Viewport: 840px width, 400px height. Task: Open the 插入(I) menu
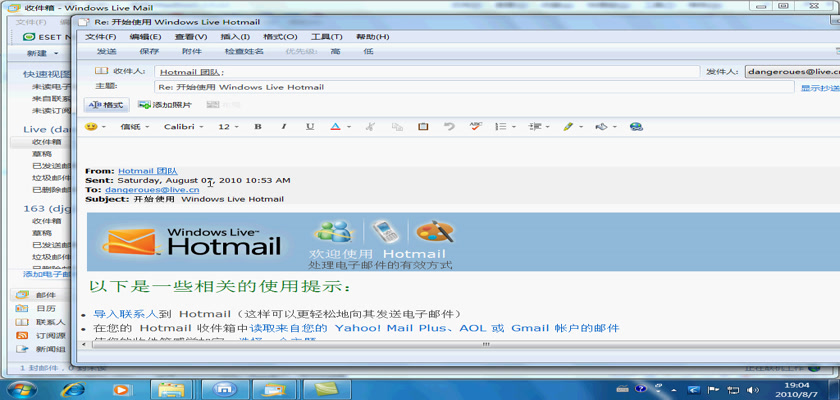click(x=235, y=37)
